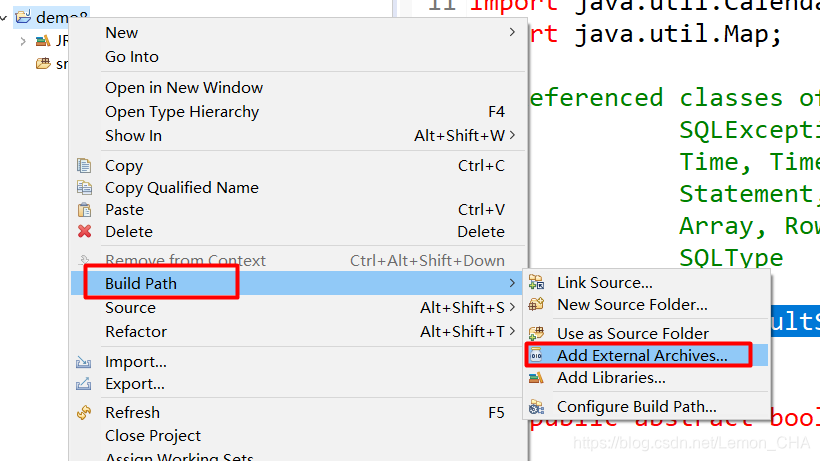This screenshot has width=820, height=461.
Task: Click the Paste clipboard icon
Action: tap(84, 210)
